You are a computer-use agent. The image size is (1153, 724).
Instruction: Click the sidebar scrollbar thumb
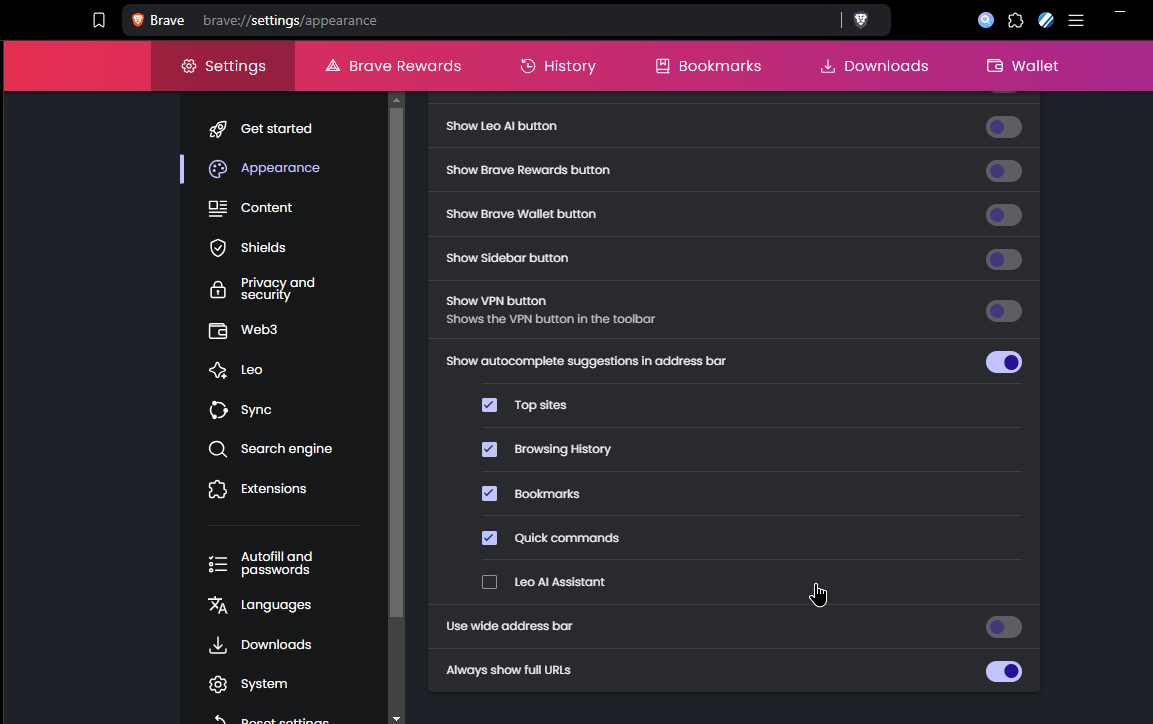coord(396,362)
